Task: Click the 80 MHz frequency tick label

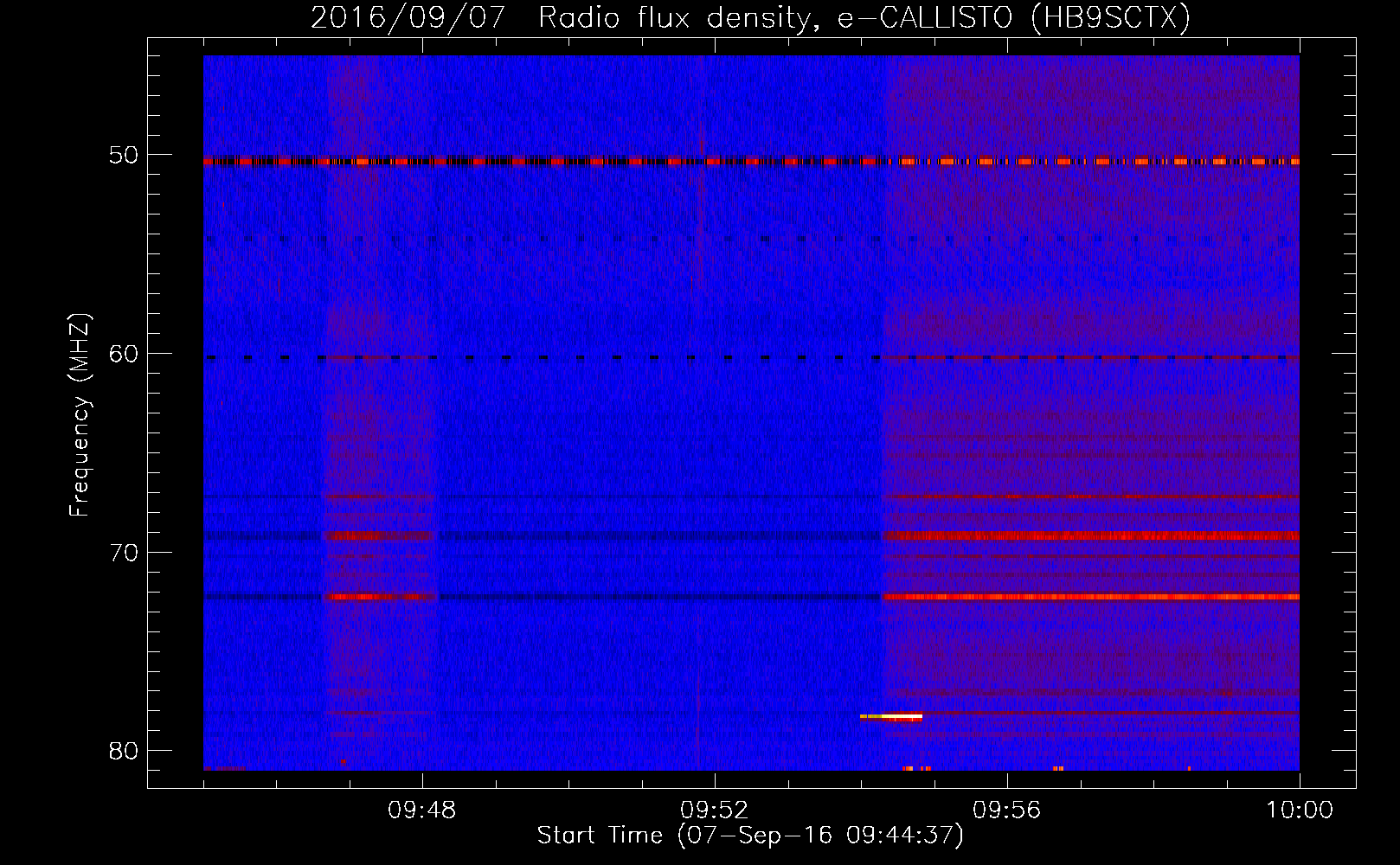Action: 124,751
